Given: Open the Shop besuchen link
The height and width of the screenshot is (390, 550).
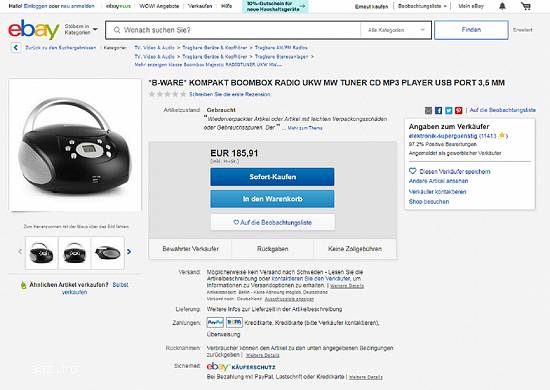Looking at the screenshot, I should pyautogui.click(x=429, y=202).
